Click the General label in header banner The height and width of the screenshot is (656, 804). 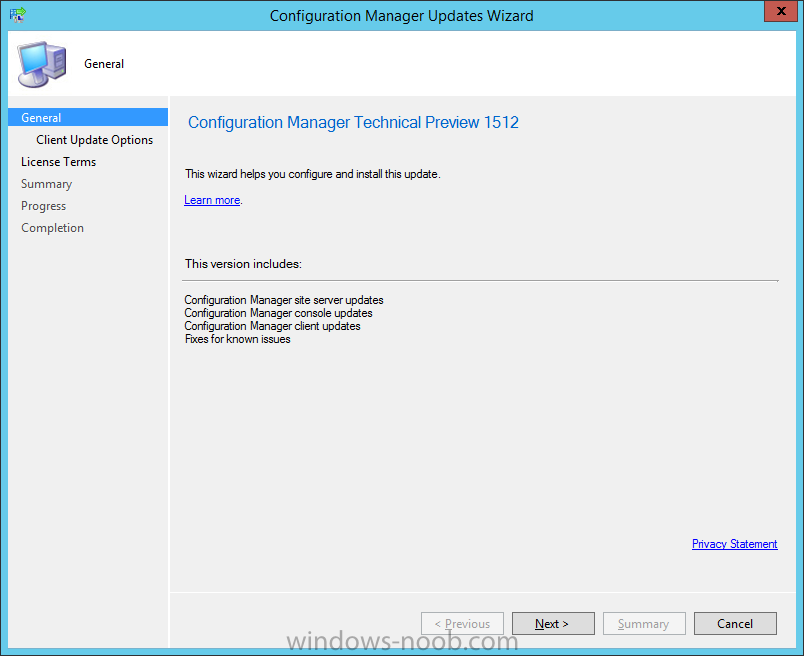pos(104,64)
